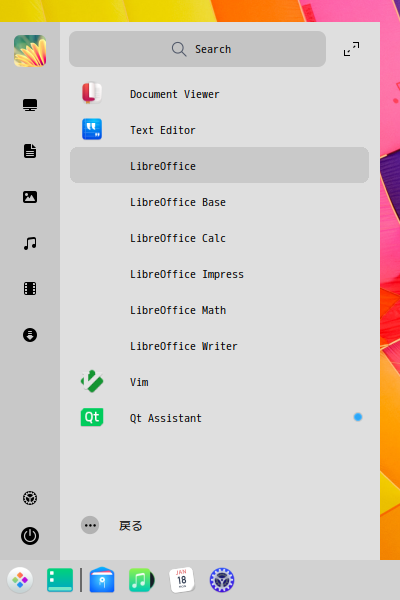Open the multitasking view dock icon
Image resolution: width=400 pixels, height=600 pixels.
click(x=60, y=580)
